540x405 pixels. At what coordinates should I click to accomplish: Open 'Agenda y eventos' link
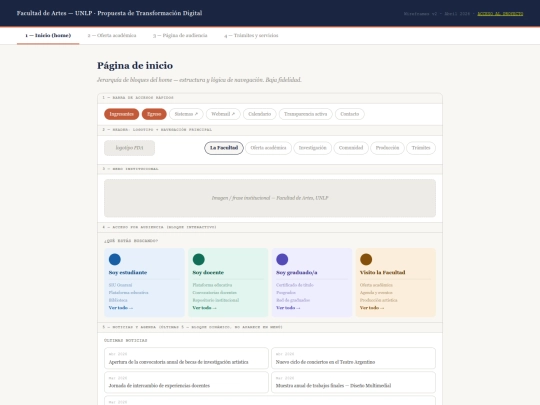coord(376,293)
